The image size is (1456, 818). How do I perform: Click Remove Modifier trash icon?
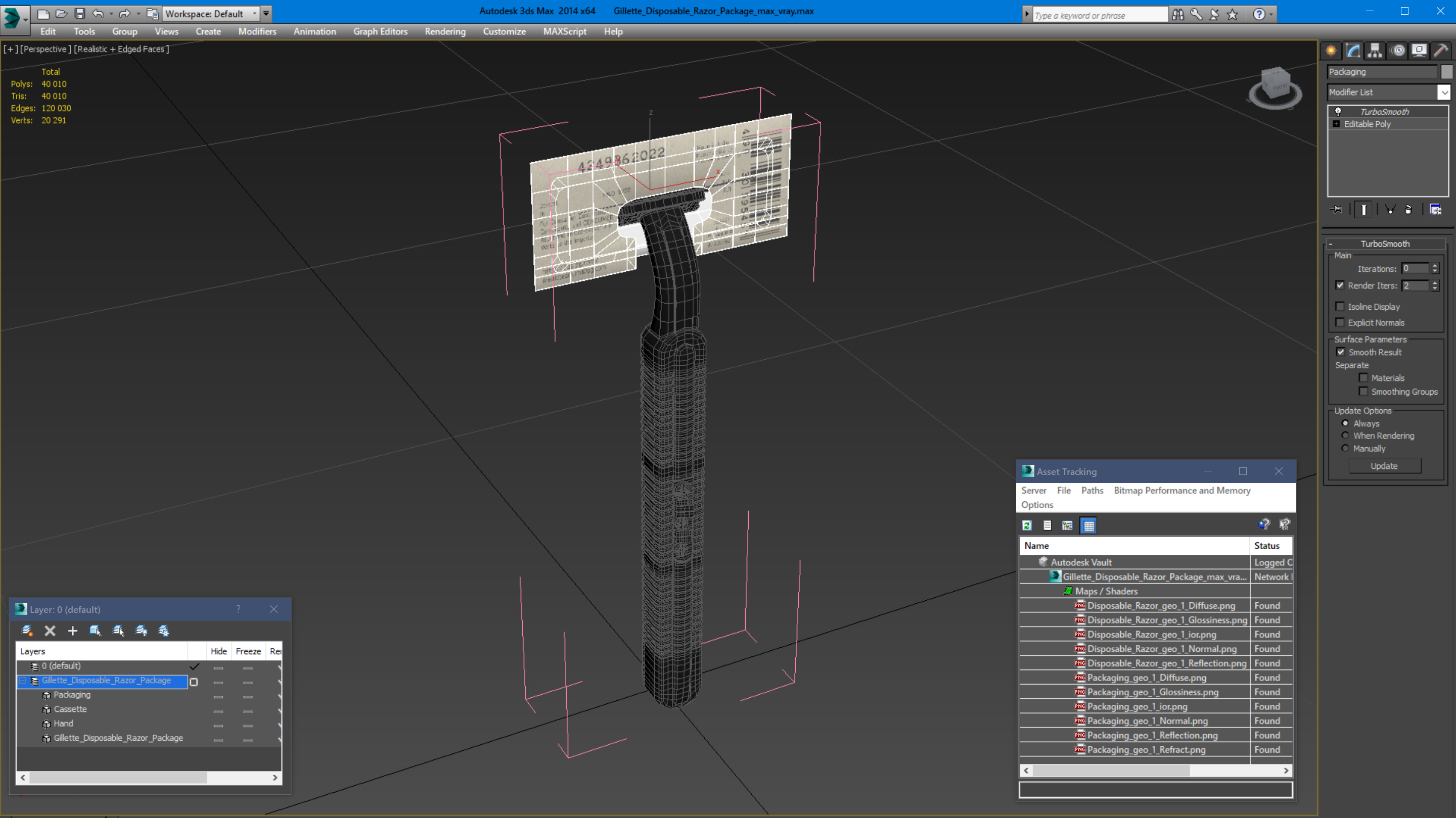pos(1408,210)
